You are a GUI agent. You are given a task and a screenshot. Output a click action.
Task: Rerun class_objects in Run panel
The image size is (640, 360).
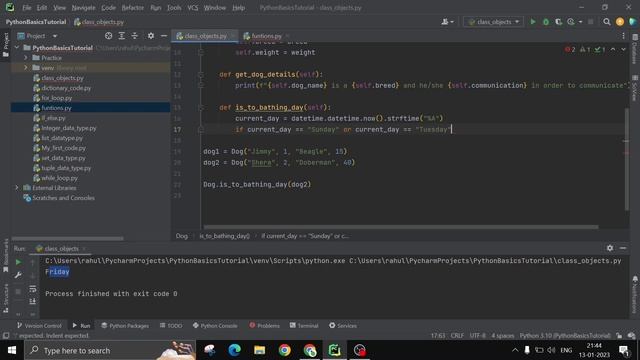click(x=18, y=262)
